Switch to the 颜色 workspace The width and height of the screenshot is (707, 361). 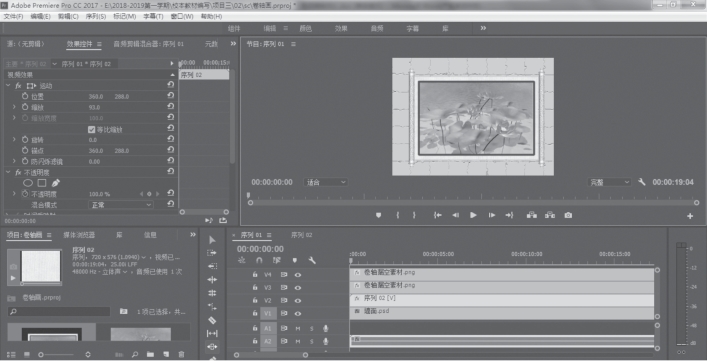point(305,28)
